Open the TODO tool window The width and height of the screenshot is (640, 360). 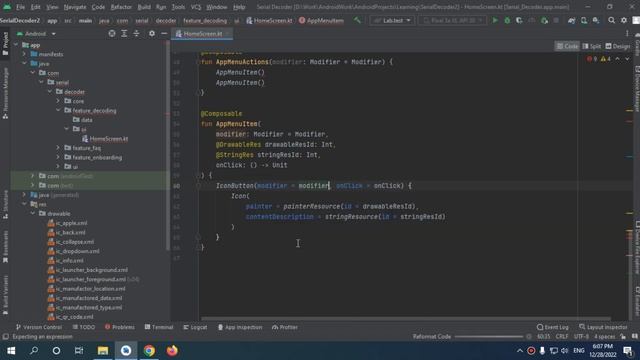[84, 327]
